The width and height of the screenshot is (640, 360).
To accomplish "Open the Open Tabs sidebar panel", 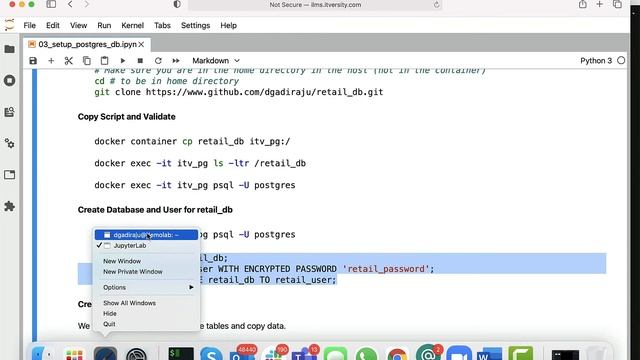I will click(9, 175).
